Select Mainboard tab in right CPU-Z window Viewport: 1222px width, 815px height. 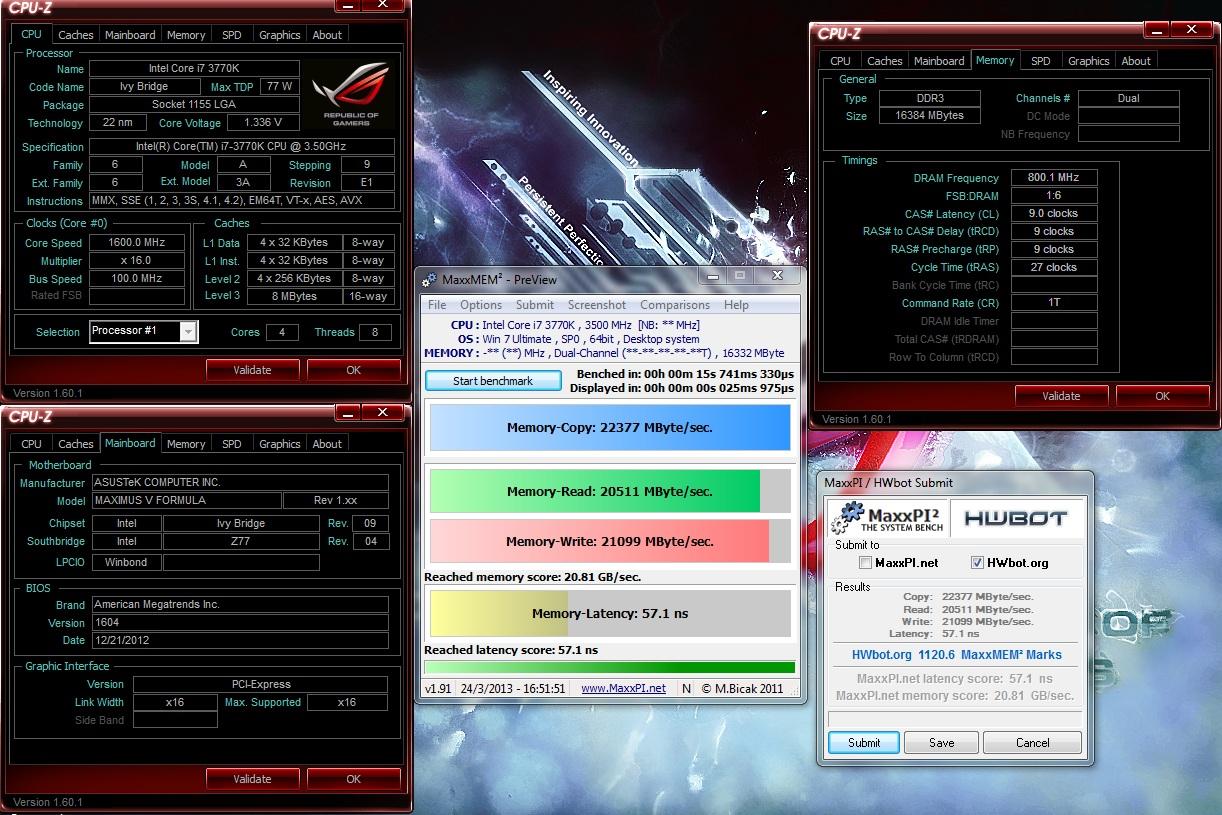(x=939, y=61)
